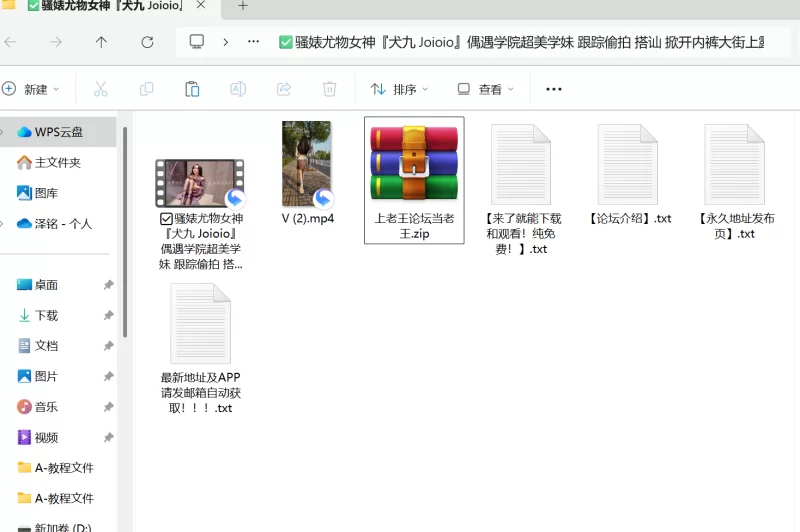Image resolution: width=800 pixels, height=532 pixels.
Task: Click the Share icon in toolbar
Action: 283,89
